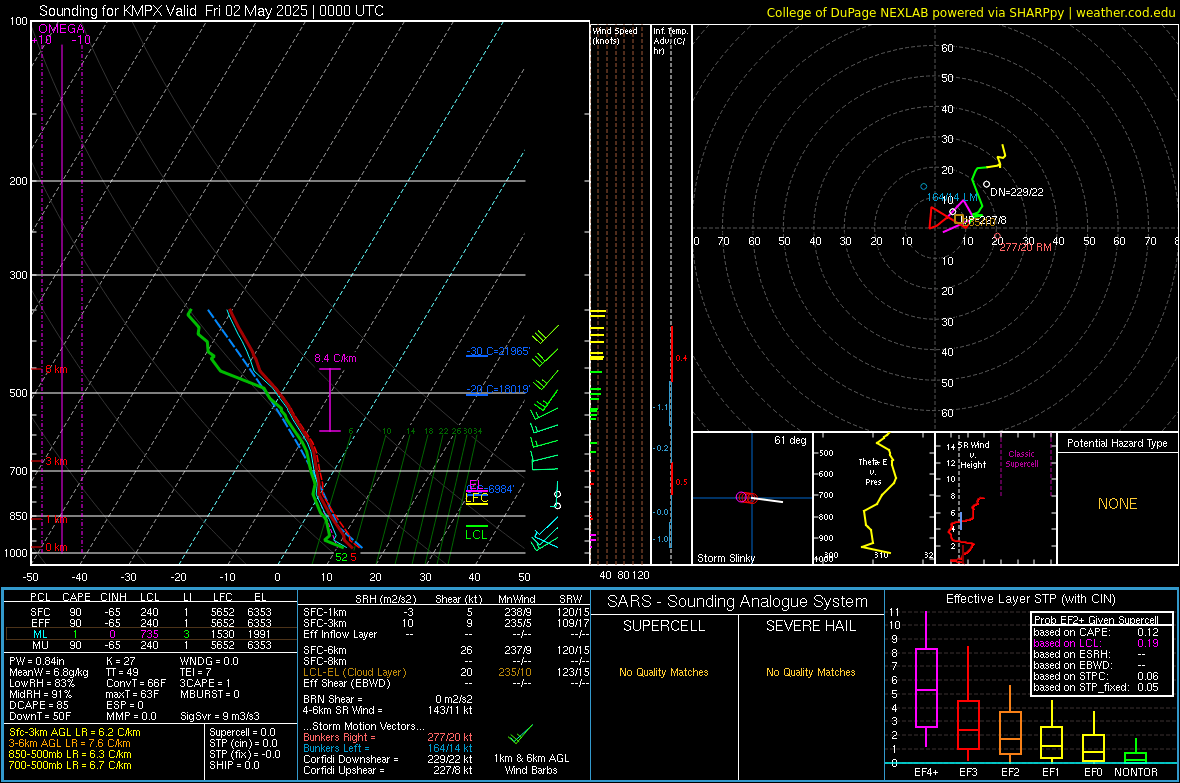
Task: Select the 'LowRH = 83%' value
Action: pos(41,683)
